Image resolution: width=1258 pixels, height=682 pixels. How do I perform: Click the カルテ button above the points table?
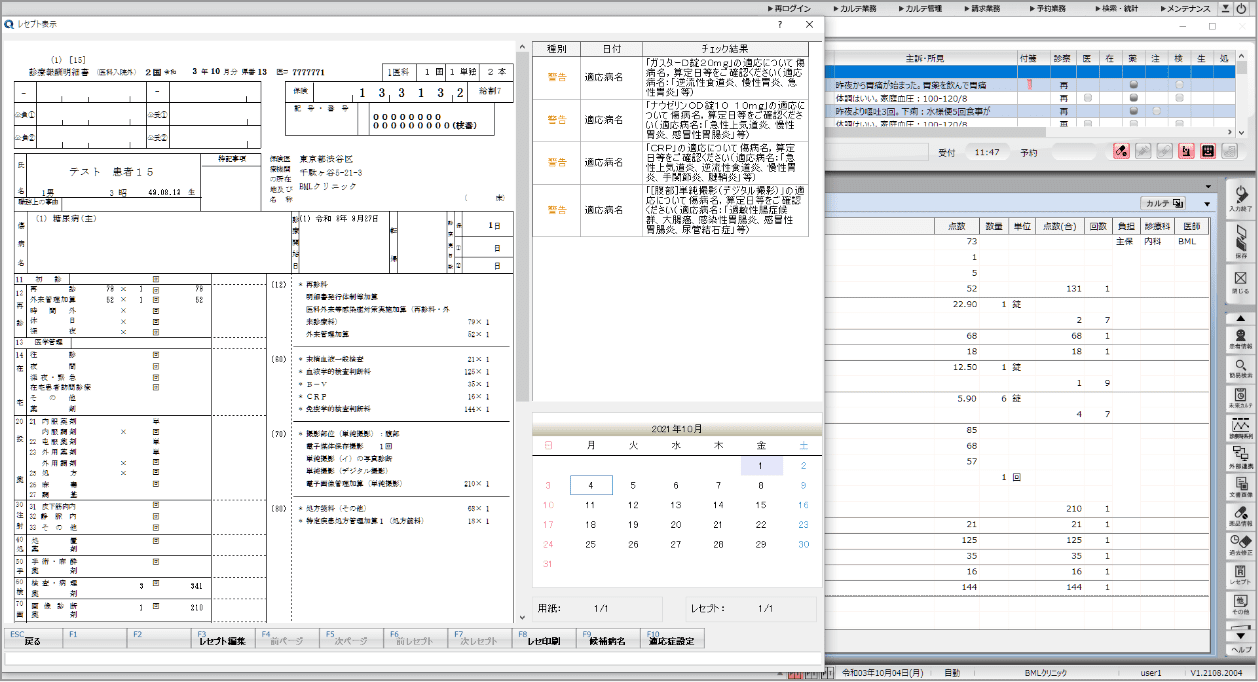pos(1163,203)
